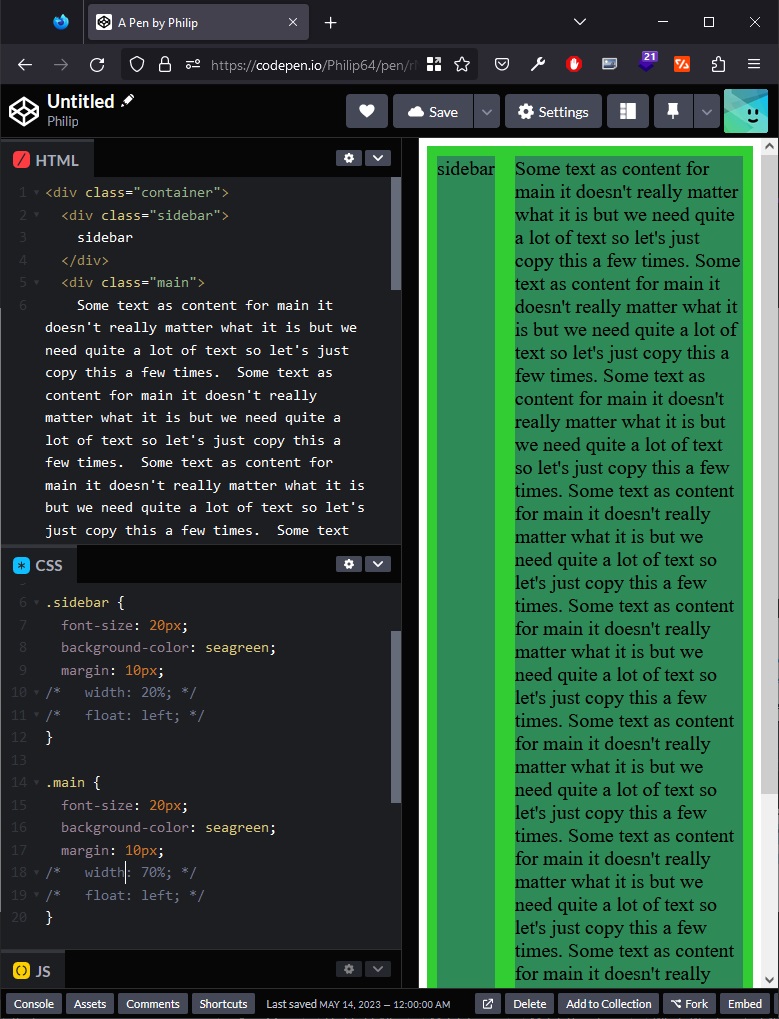Click the Save button
Screen dimensions: 779x1019
tap(433, 112)
